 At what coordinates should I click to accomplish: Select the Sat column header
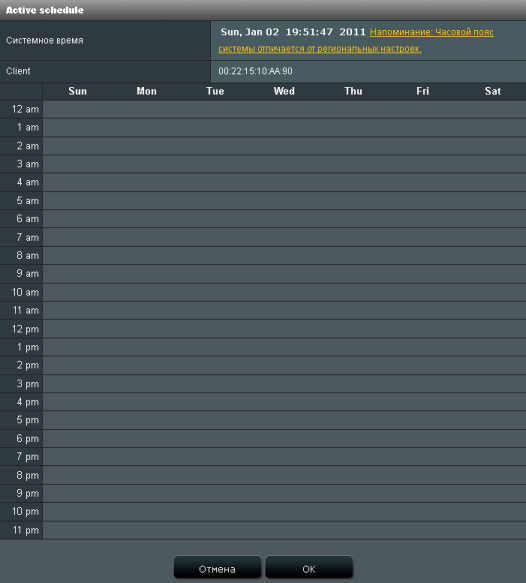point(492,91)
